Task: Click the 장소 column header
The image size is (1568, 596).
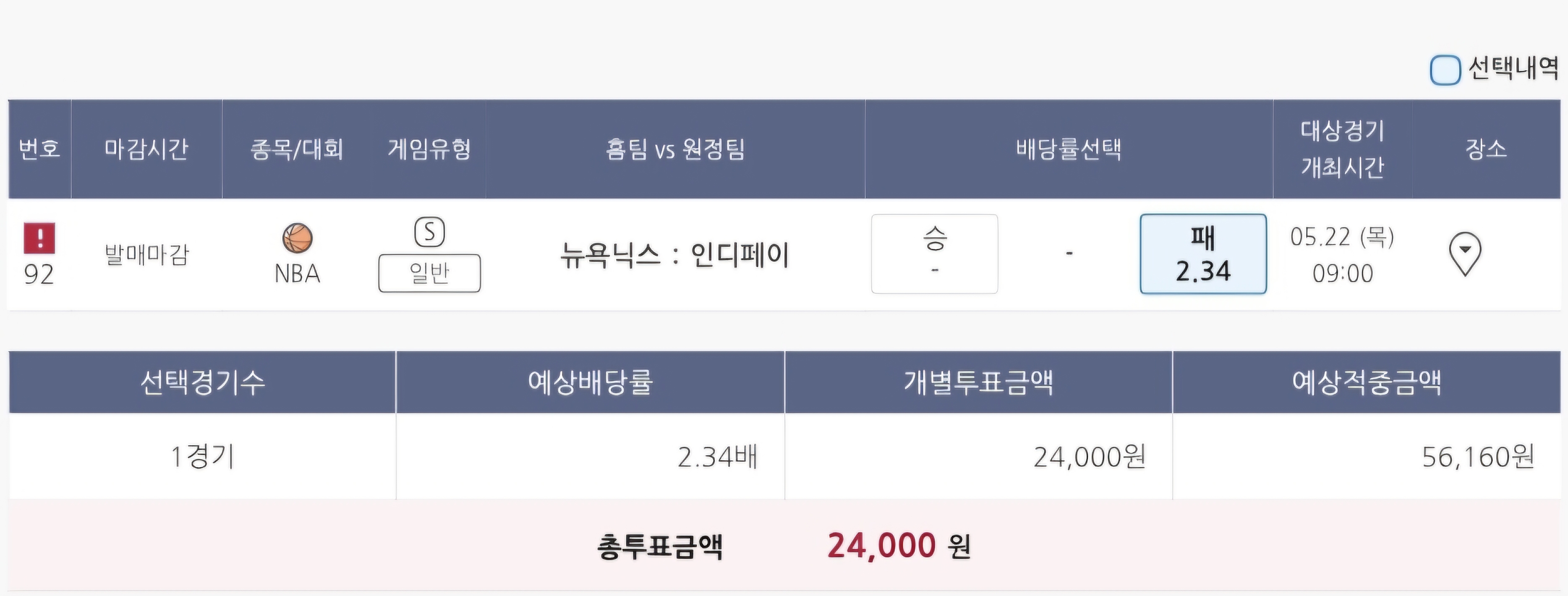Action: click(1486, 149)
